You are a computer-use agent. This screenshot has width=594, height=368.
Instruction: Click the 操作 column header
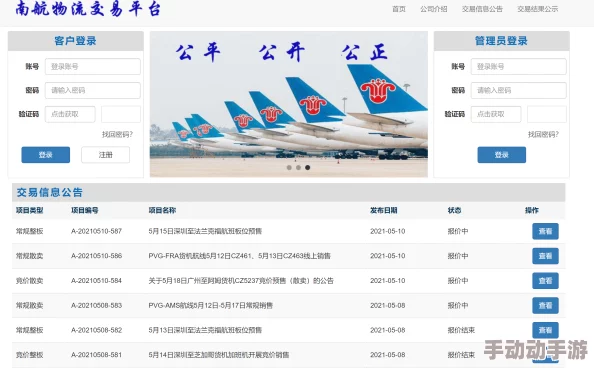click(531, 210)
